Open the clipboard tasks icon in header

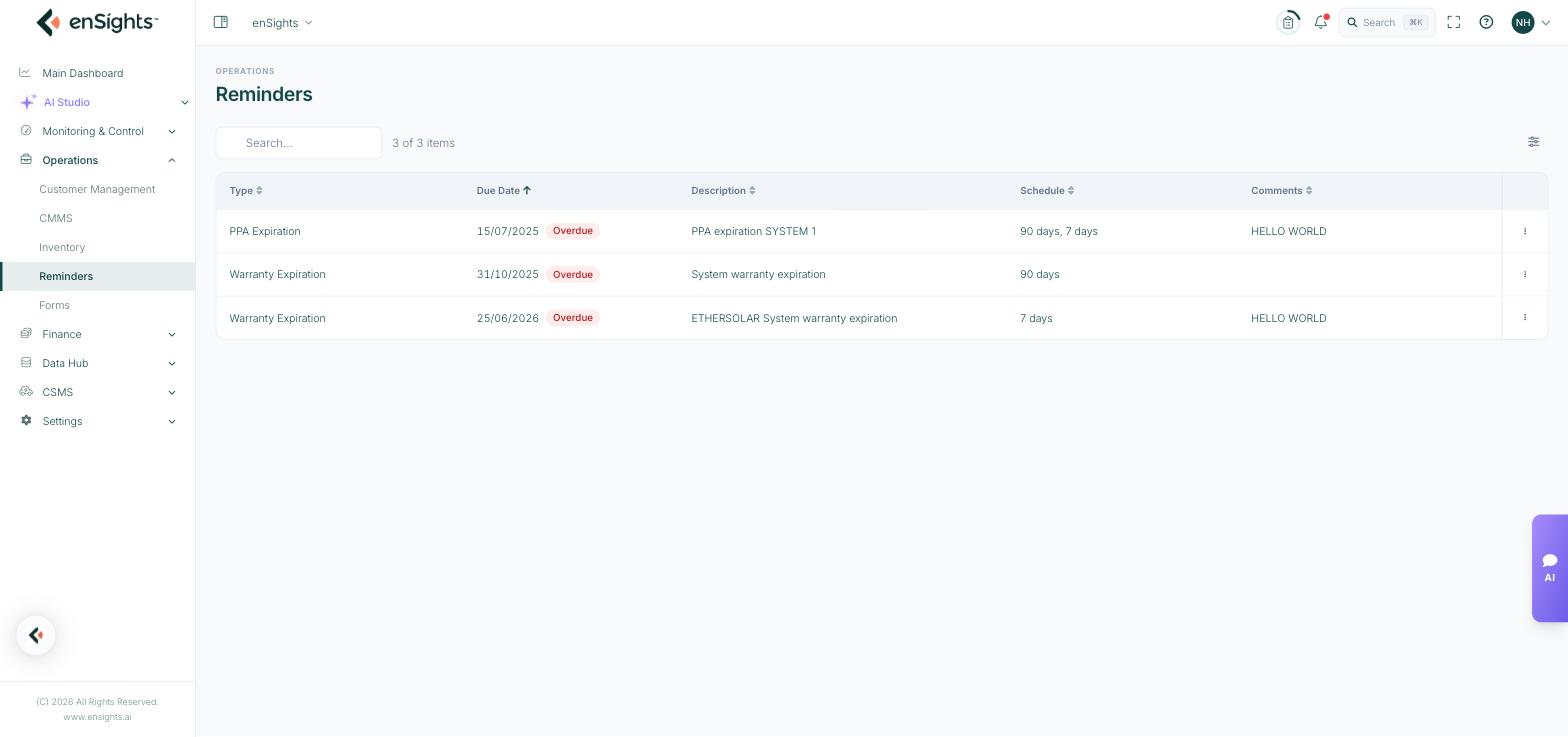point(1288,22)
